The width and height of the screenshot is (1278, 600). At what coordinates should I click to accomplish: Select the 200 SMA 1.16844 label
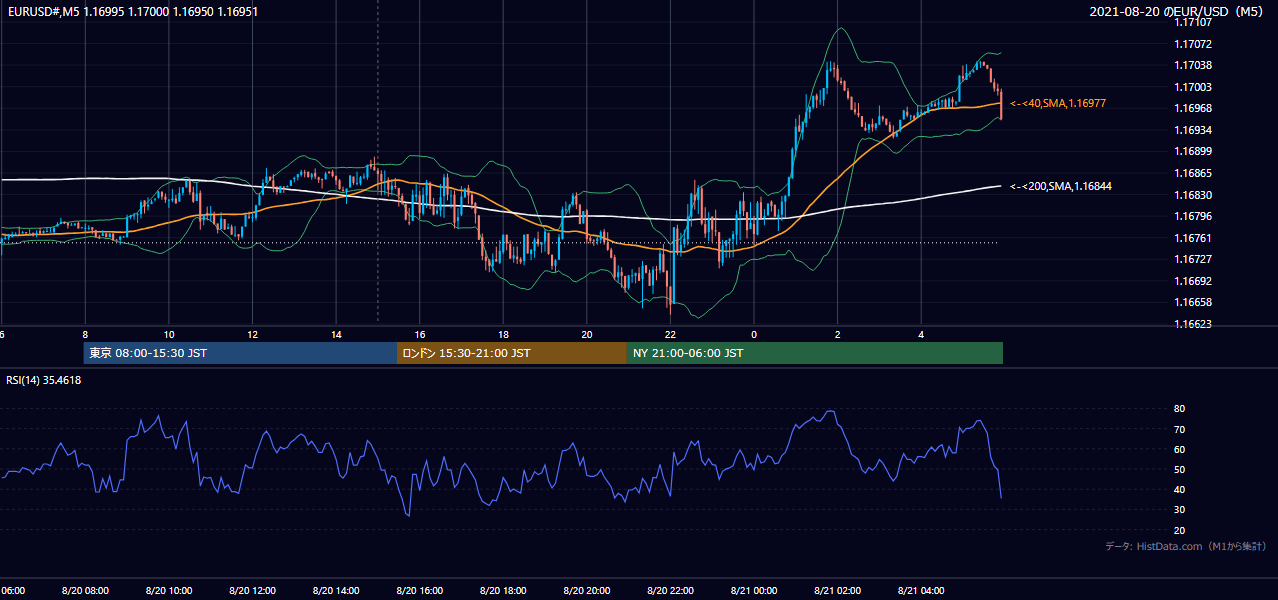click(x=1061, y=186)
